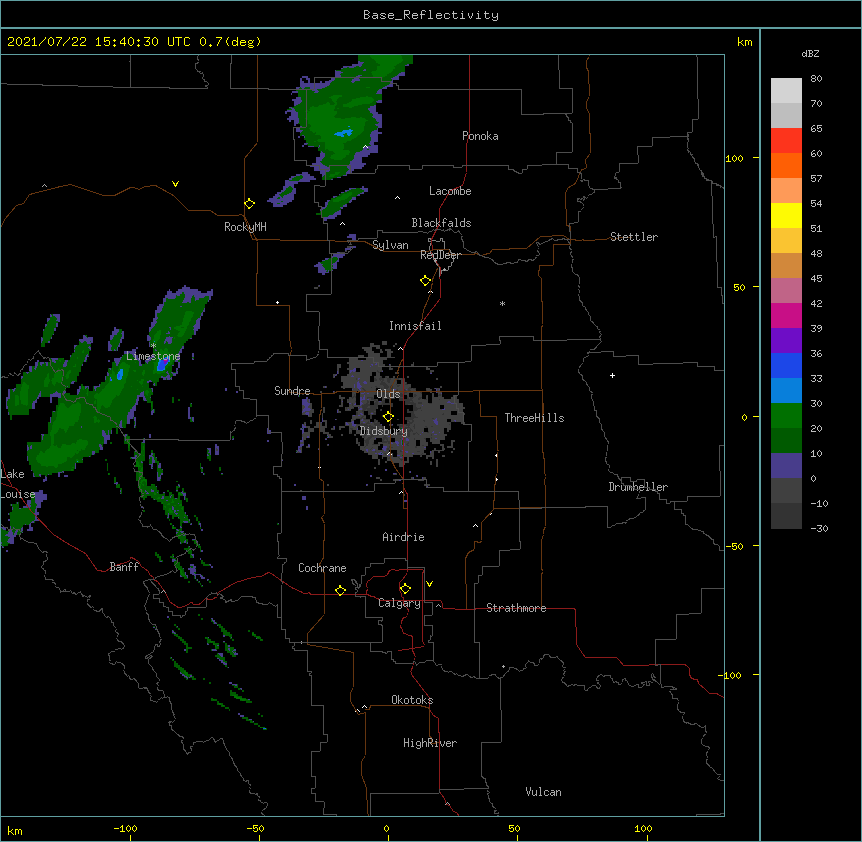Select the Olds label
Viewport: 862px width, 842px height.
coord(388,394)
